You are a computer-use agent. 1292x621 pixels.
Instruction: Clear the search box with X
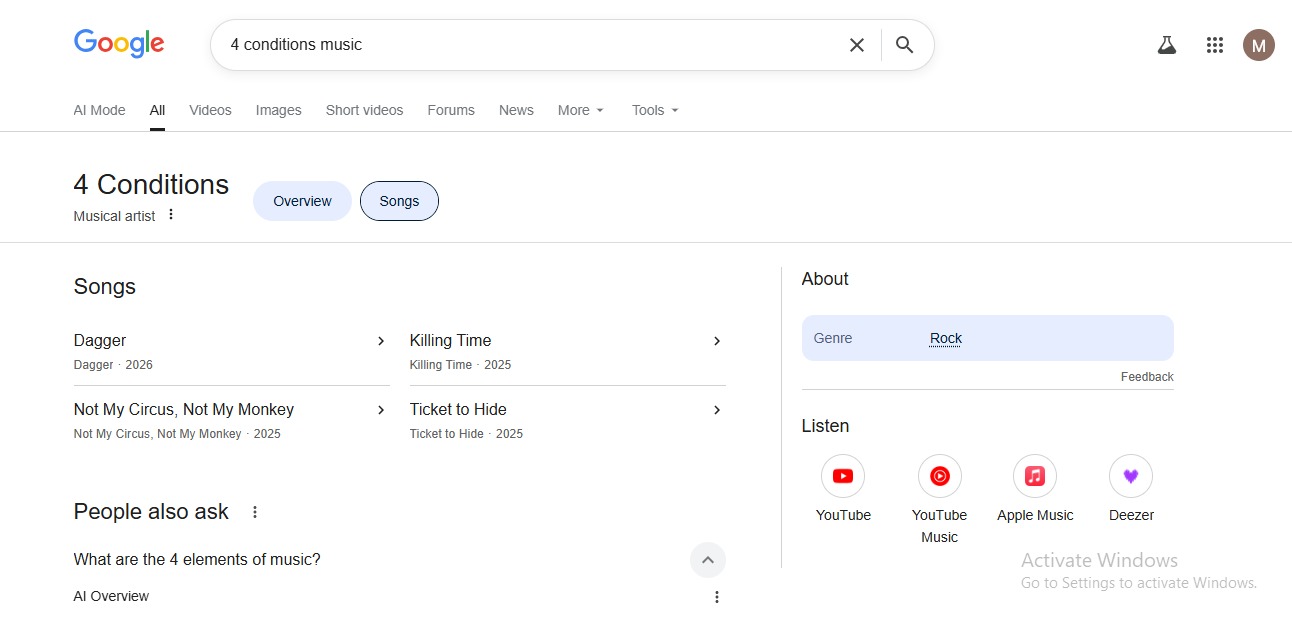coord(857,45)
